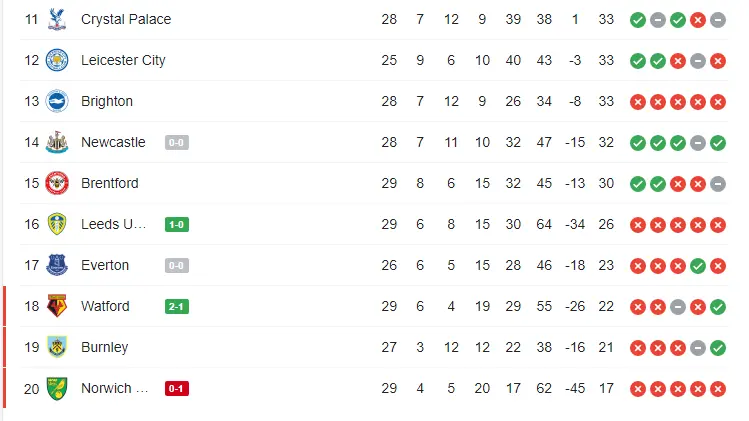Click the Burnley club crest

[57, 347]
